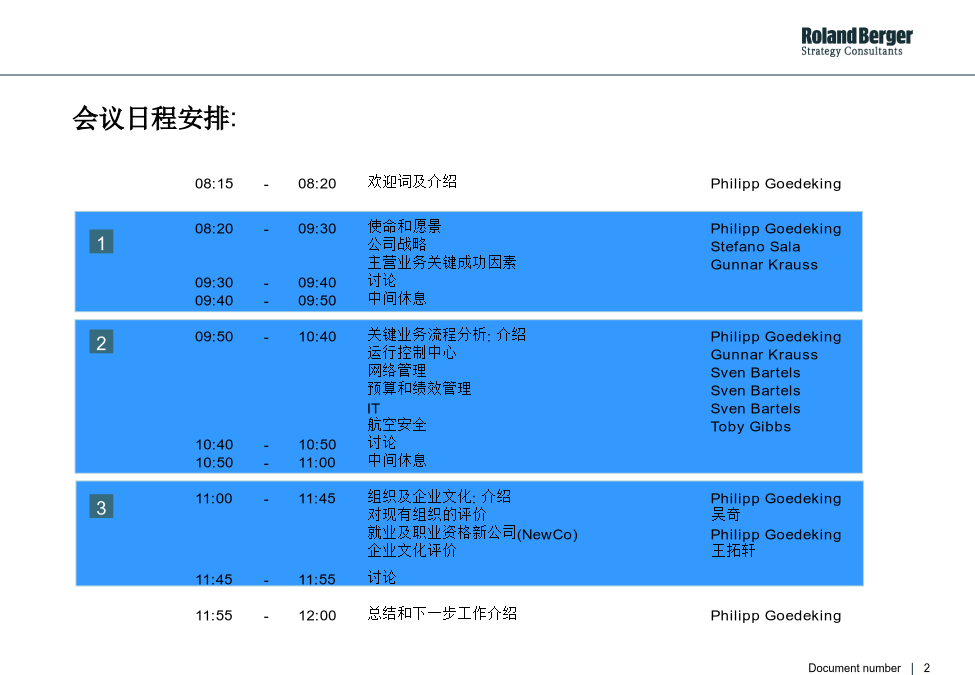Select the presenter name 吴奇
Screen dimensions: 975x675
[725, 515]
